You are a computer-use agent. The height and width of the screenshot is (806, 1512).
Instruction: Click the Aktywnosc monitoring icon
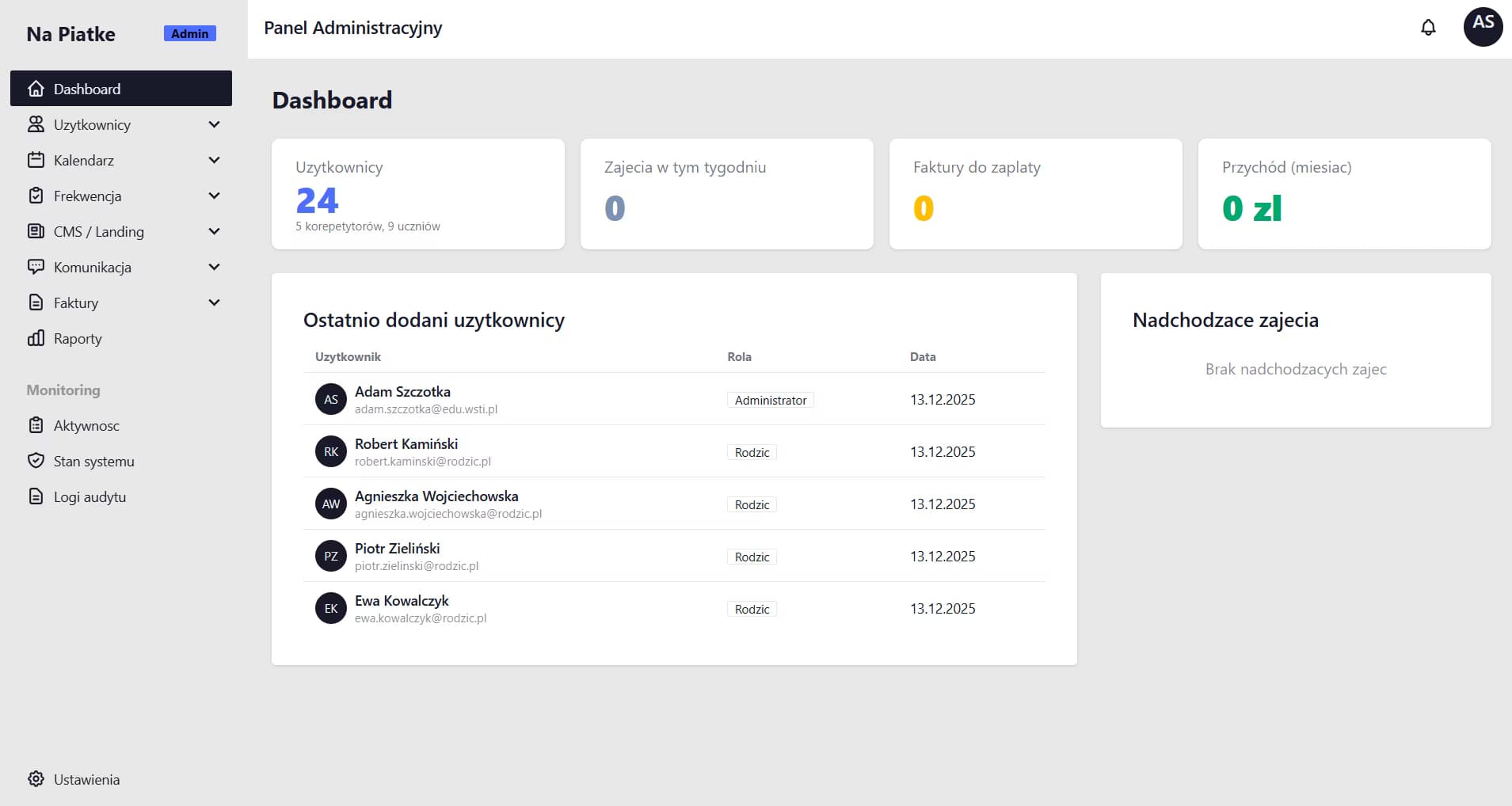[36, 425]
